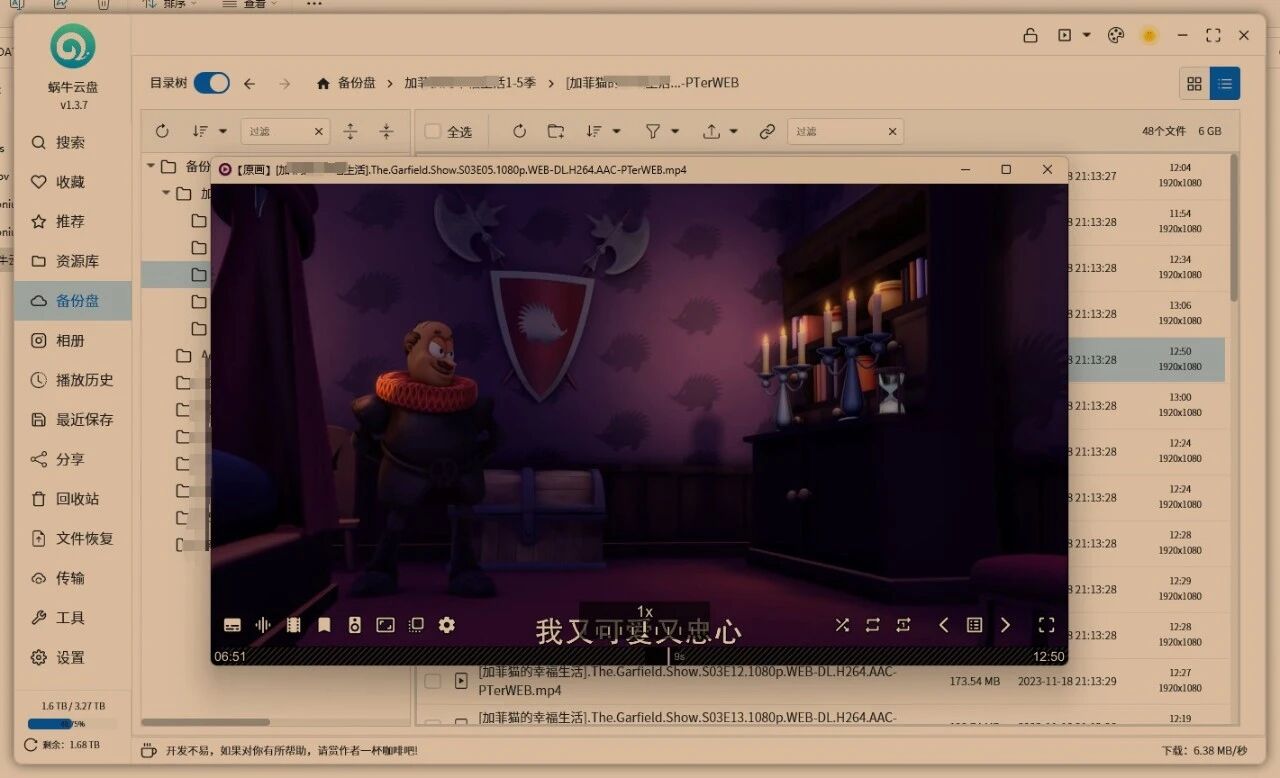Open 分享 section

click(x=72, y=459)
